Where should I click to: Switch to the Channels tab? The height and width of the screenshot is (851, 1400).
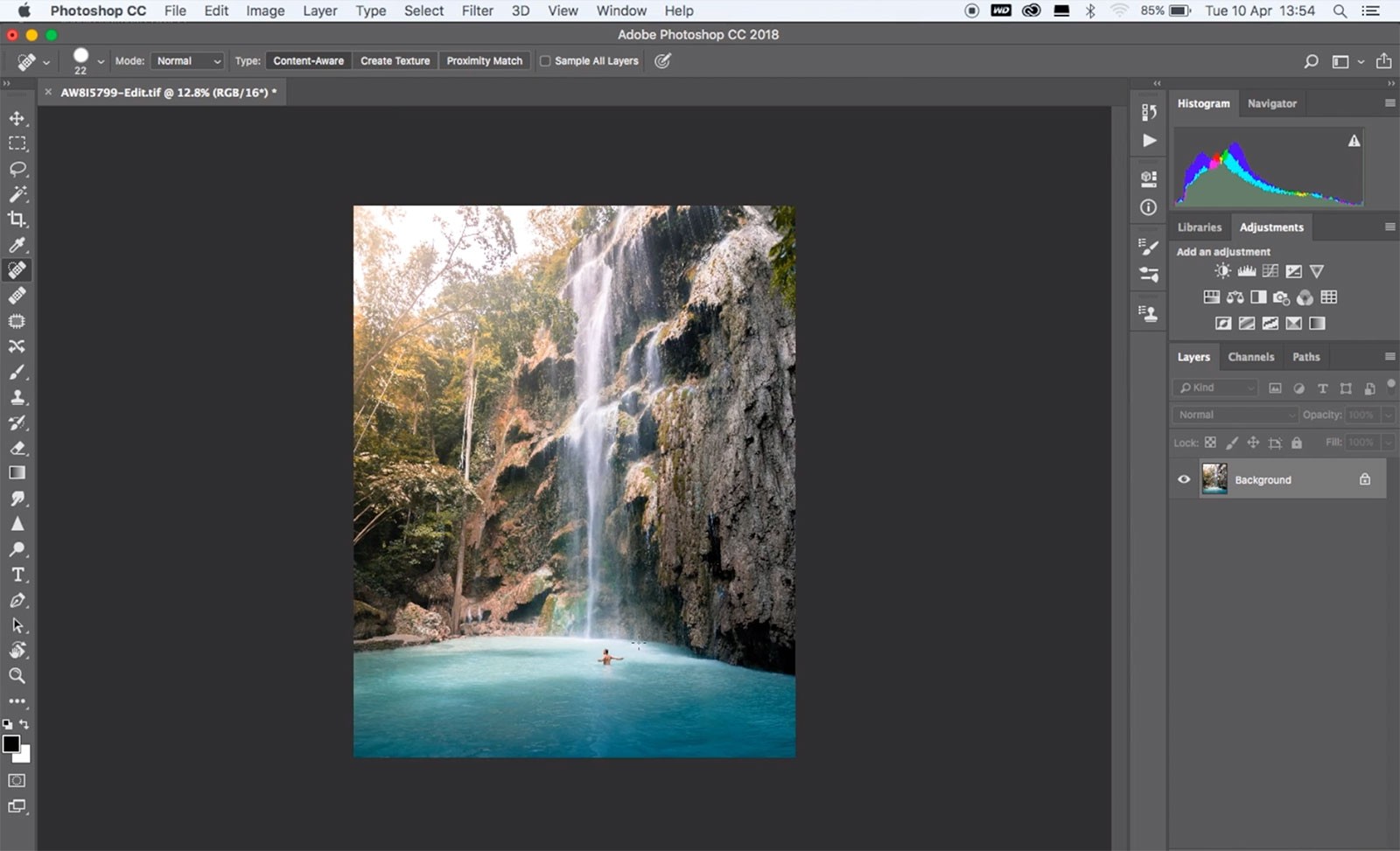click(x=1250, y=357)
